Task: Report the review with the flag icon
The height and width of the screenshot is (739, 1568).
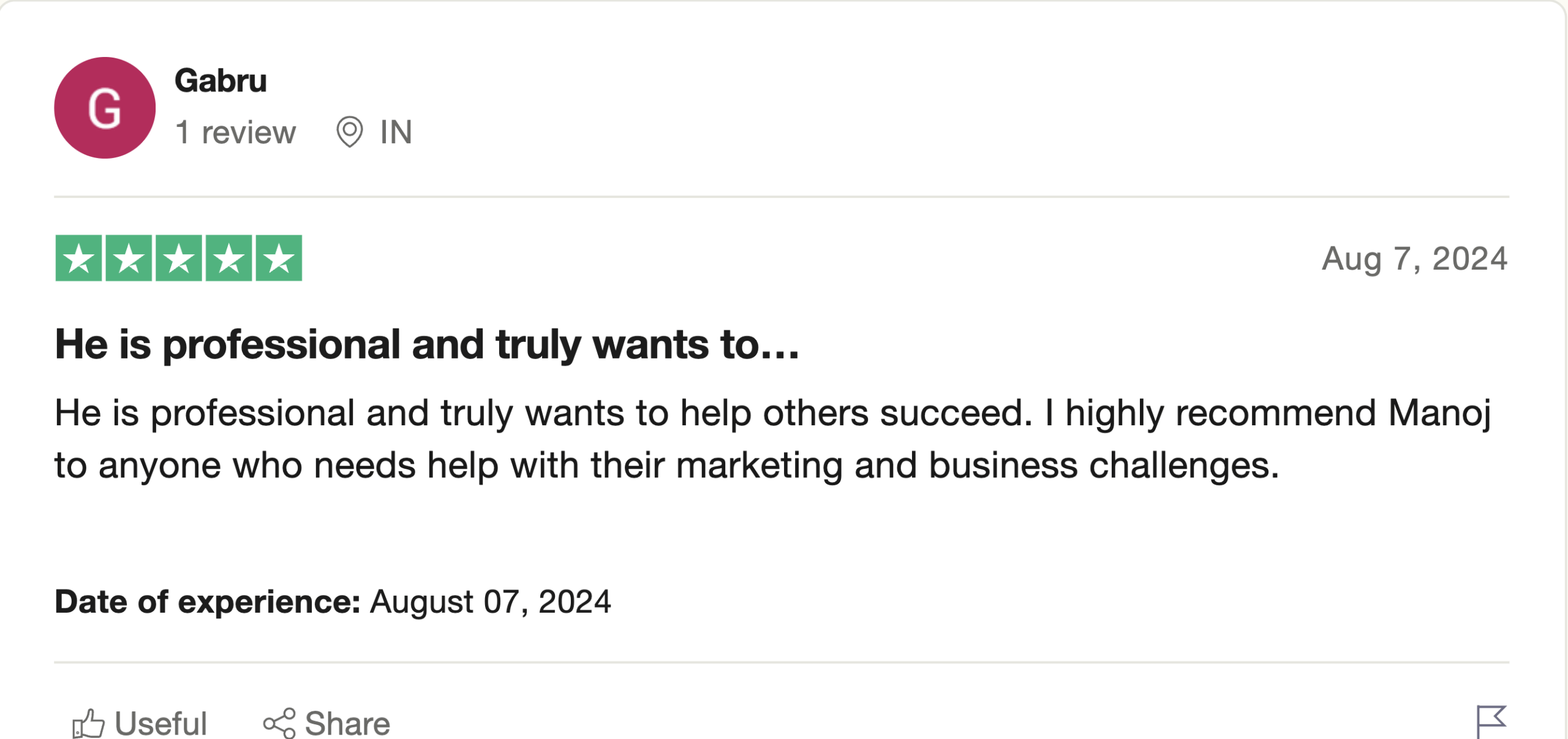Action: click(1490, 721)
